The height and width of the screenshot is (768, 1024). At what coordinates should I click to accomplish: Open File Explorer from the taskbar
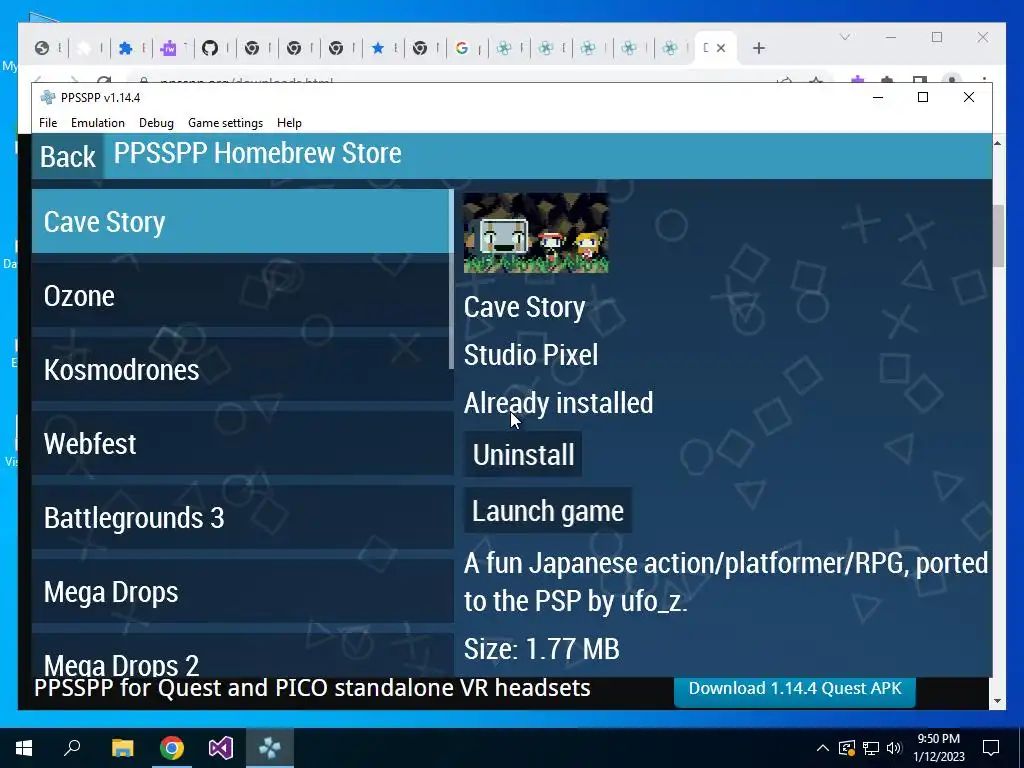pos(122,748)
